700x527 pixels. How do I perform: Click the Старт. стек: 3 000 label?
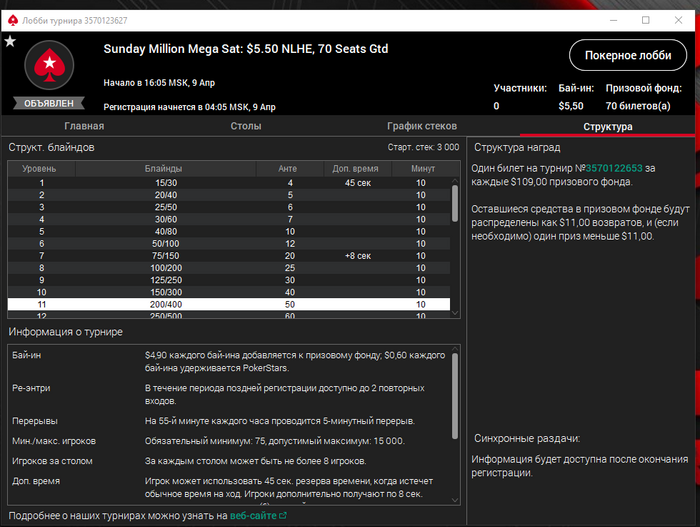click(423, 147)
